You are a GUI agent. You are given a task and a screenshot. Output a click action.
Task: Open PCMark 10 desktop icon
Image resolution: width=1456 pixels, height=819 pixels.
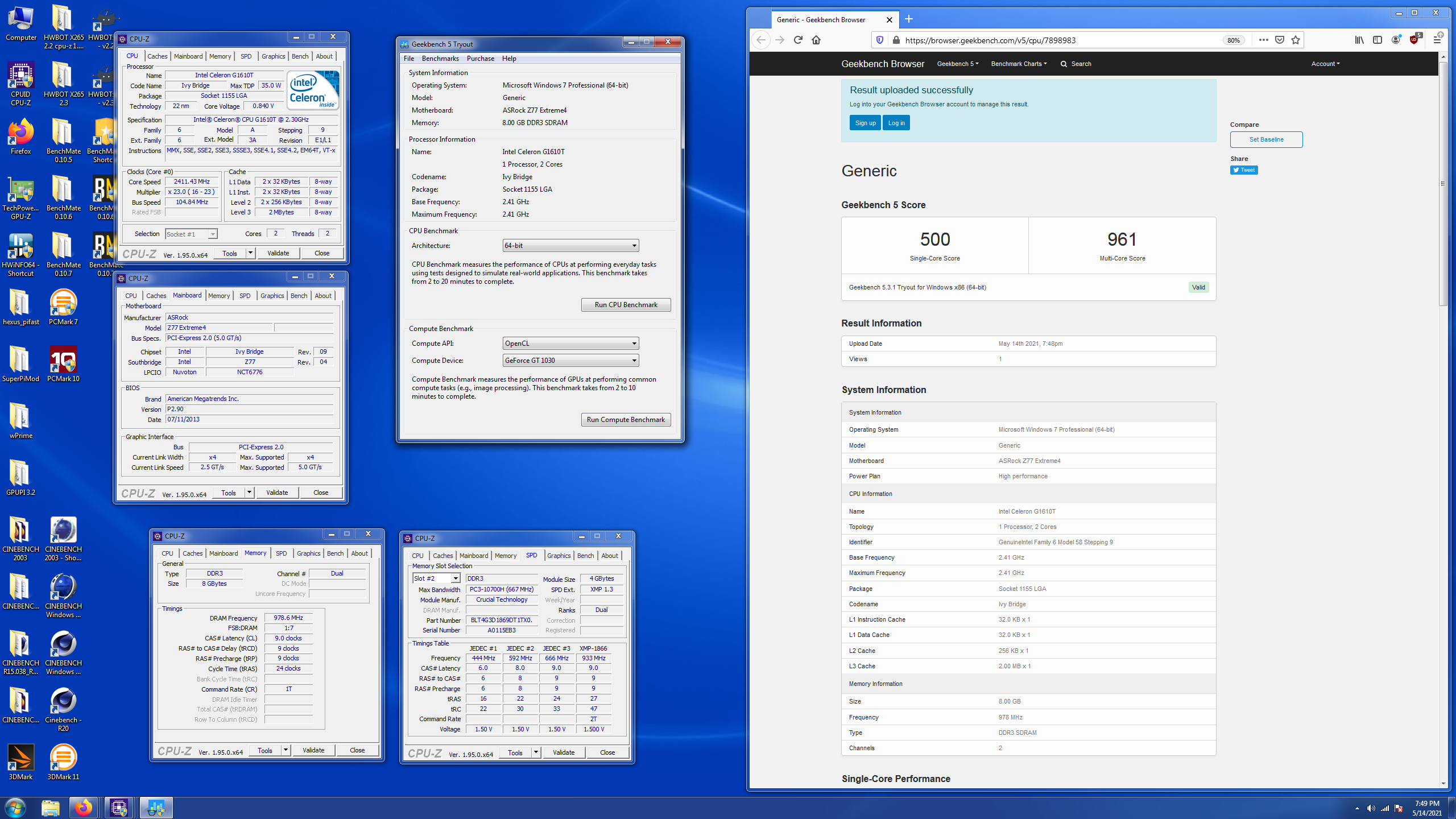63,364
